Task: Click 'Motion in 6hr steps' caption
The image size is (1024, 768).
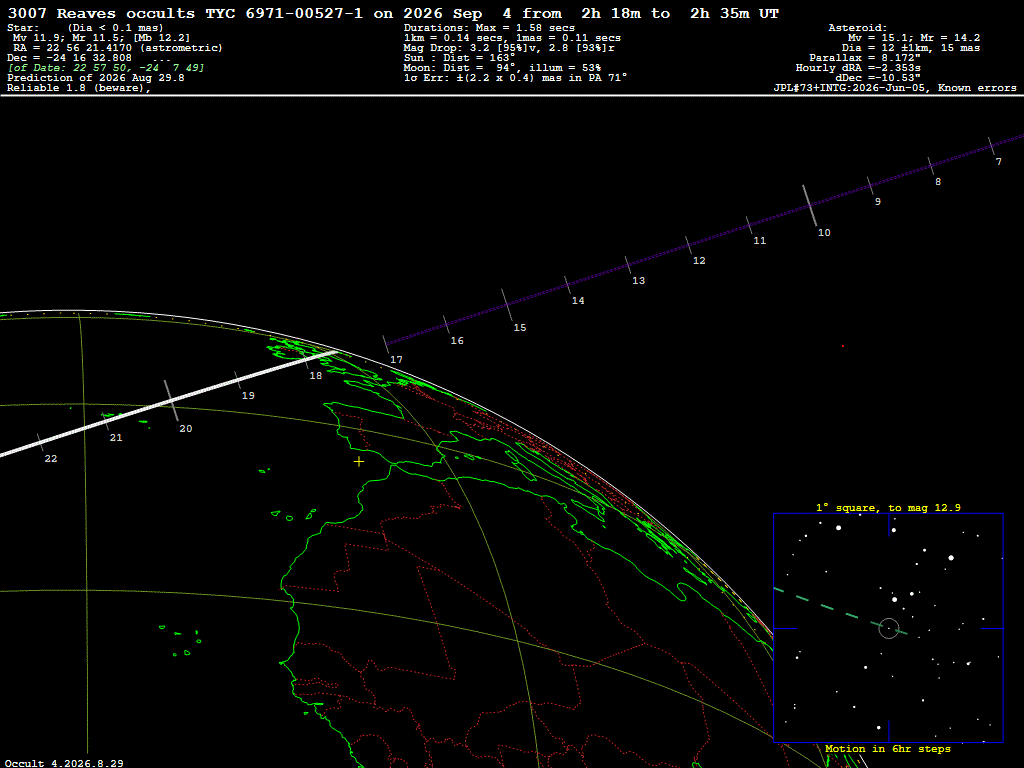Action: click(888, 748)
